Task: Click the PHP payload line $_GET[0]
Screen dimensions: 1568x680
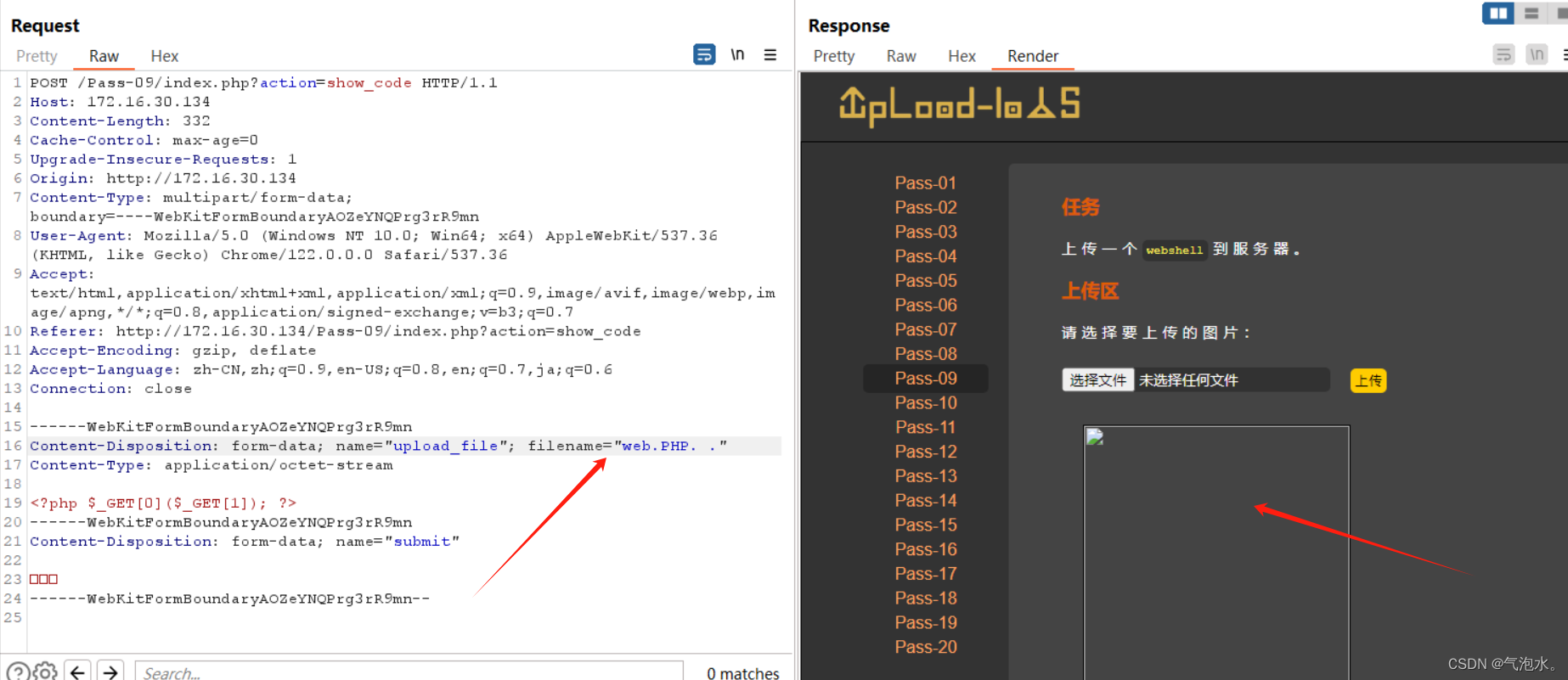Action: tap(163, 503)
